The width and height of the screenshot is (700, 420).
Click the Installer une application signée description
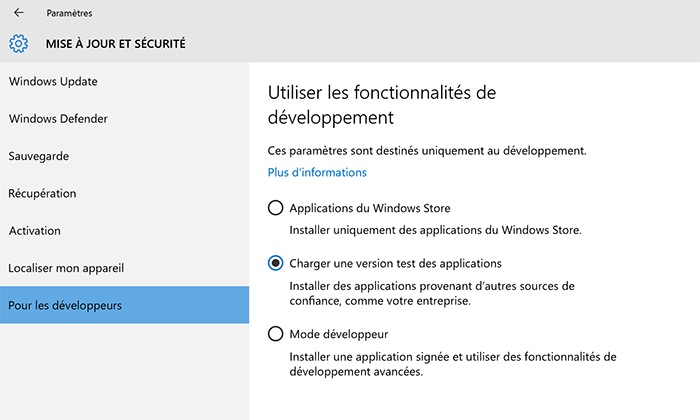point(452,364)
